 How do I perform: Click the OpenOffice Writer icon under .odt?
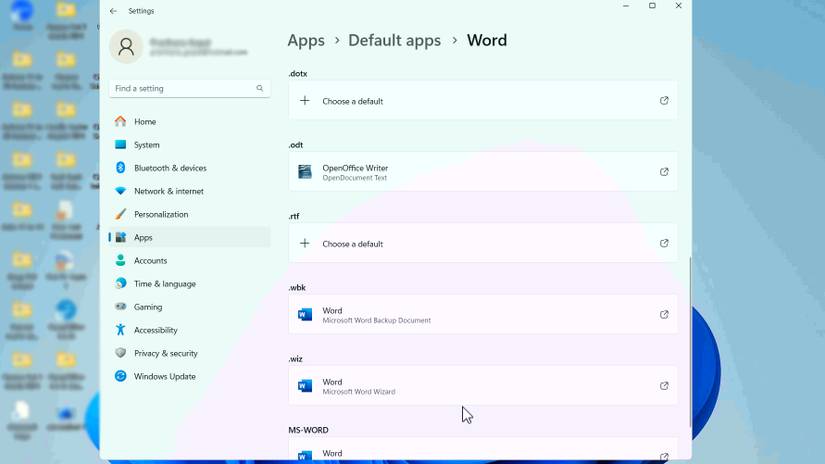305,172
